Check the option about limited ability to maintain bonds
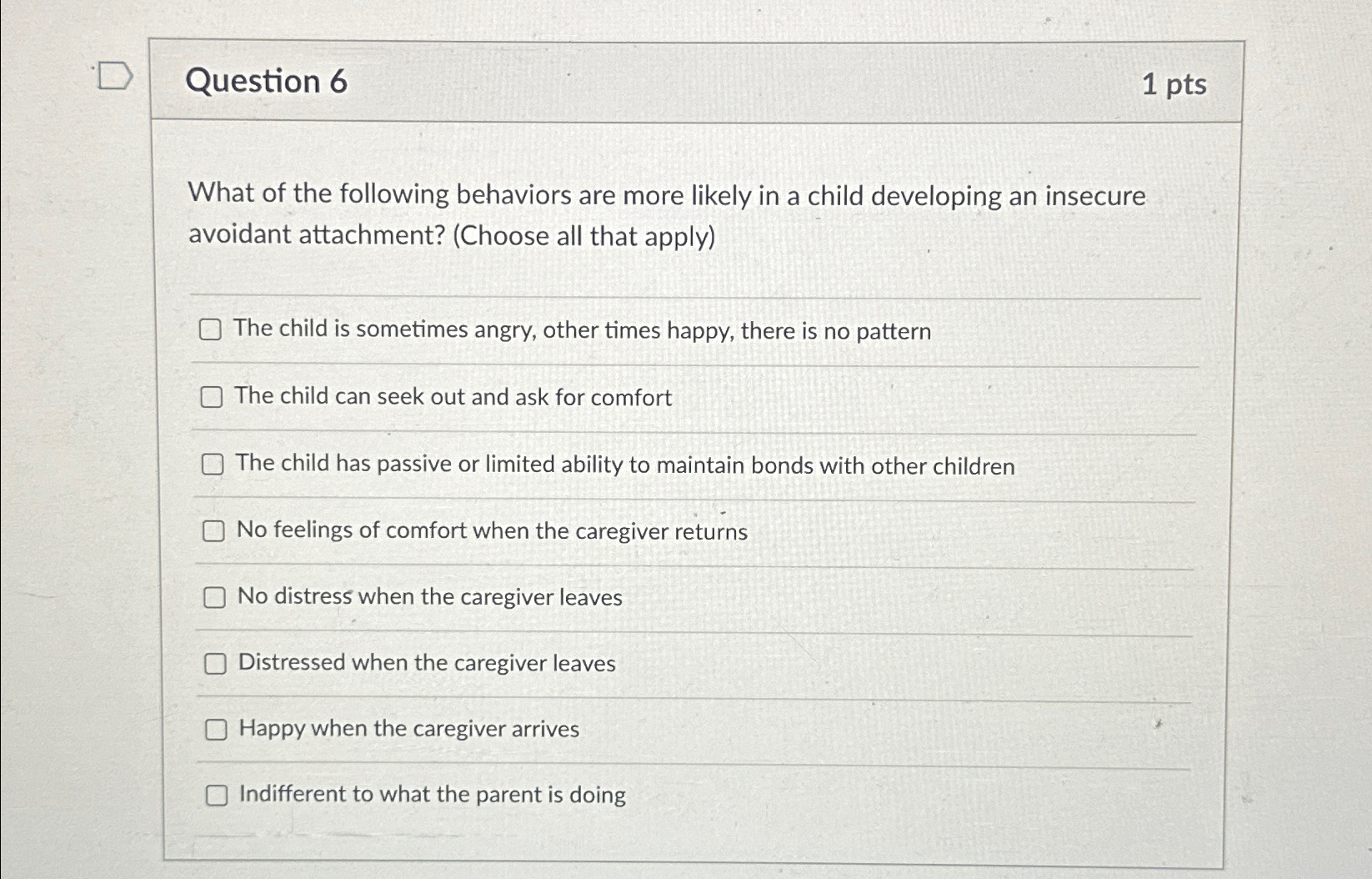 pos(214,465)
